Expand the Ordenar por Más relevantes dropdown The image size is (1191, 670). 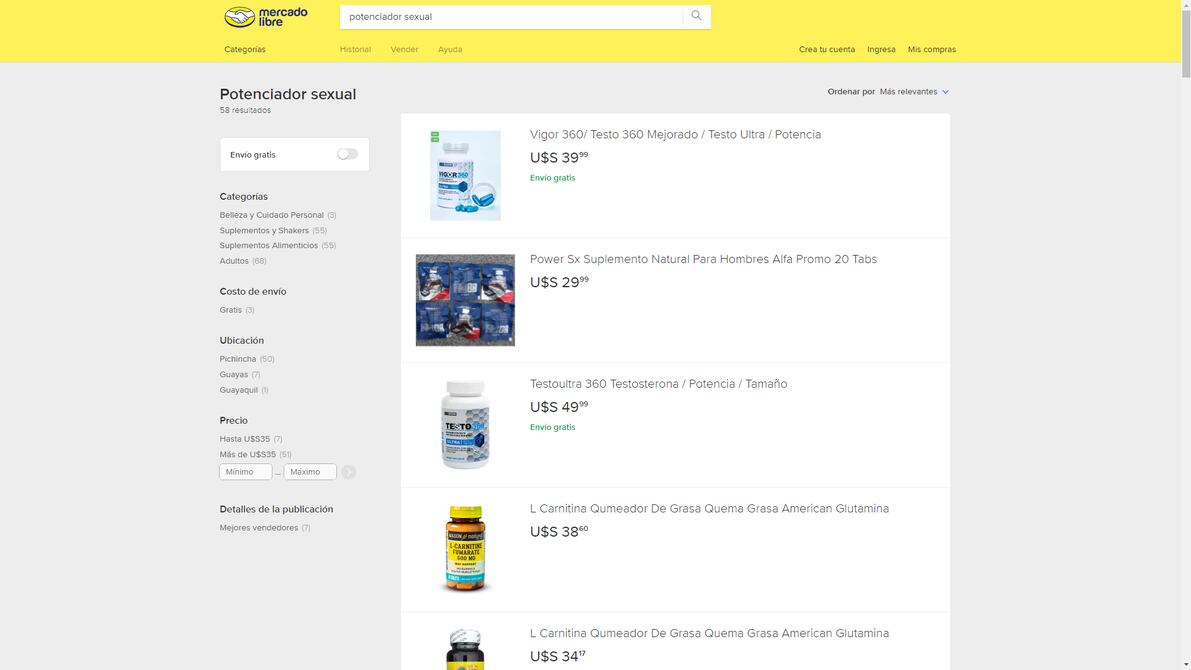[x=913, y=92]
